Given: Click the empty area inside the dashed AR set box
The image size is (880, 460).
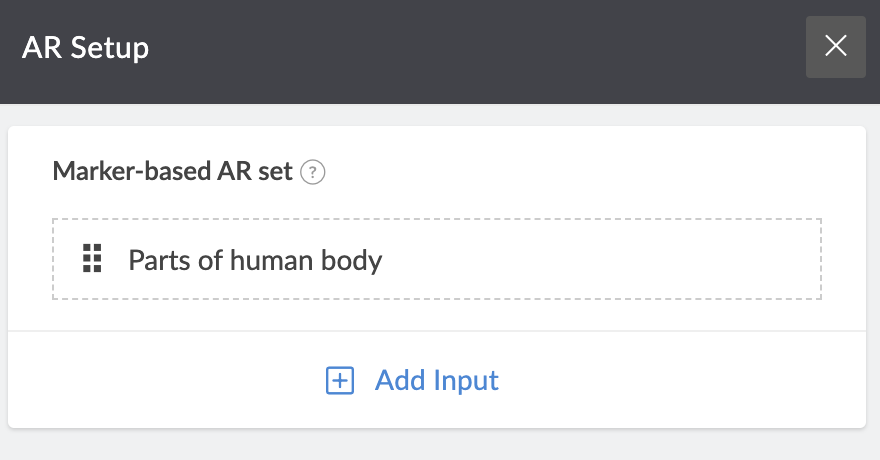Looking at the screenshot, I should click(601, 259).
